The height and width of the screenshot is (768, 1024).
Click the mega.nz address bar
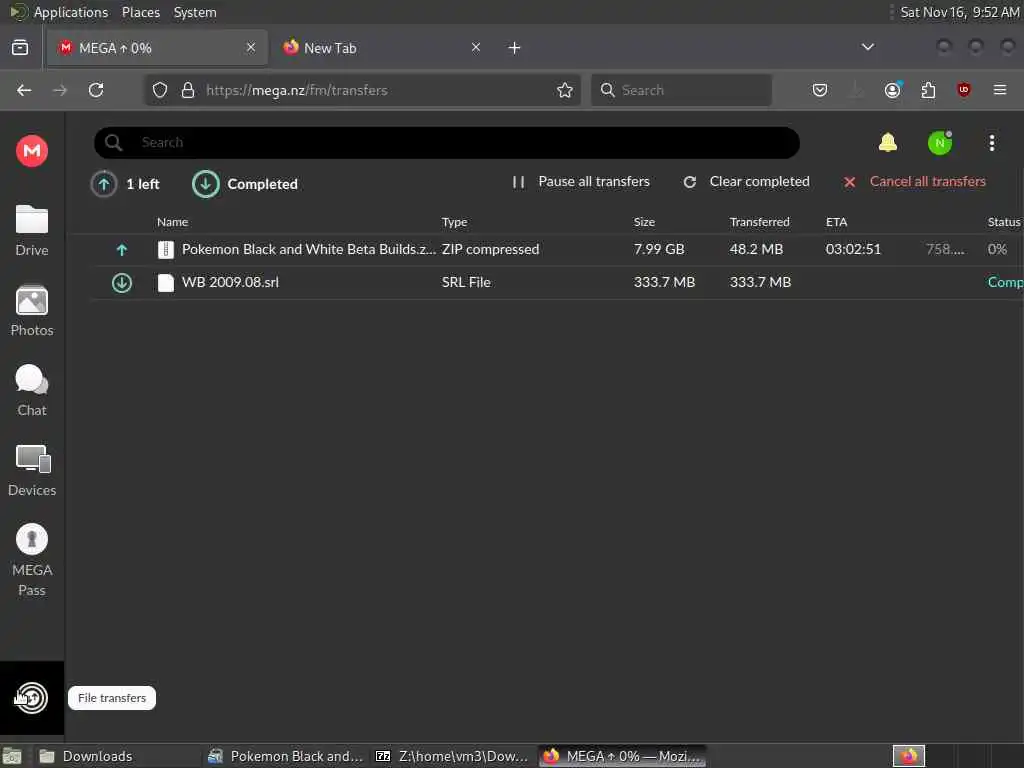362,90
